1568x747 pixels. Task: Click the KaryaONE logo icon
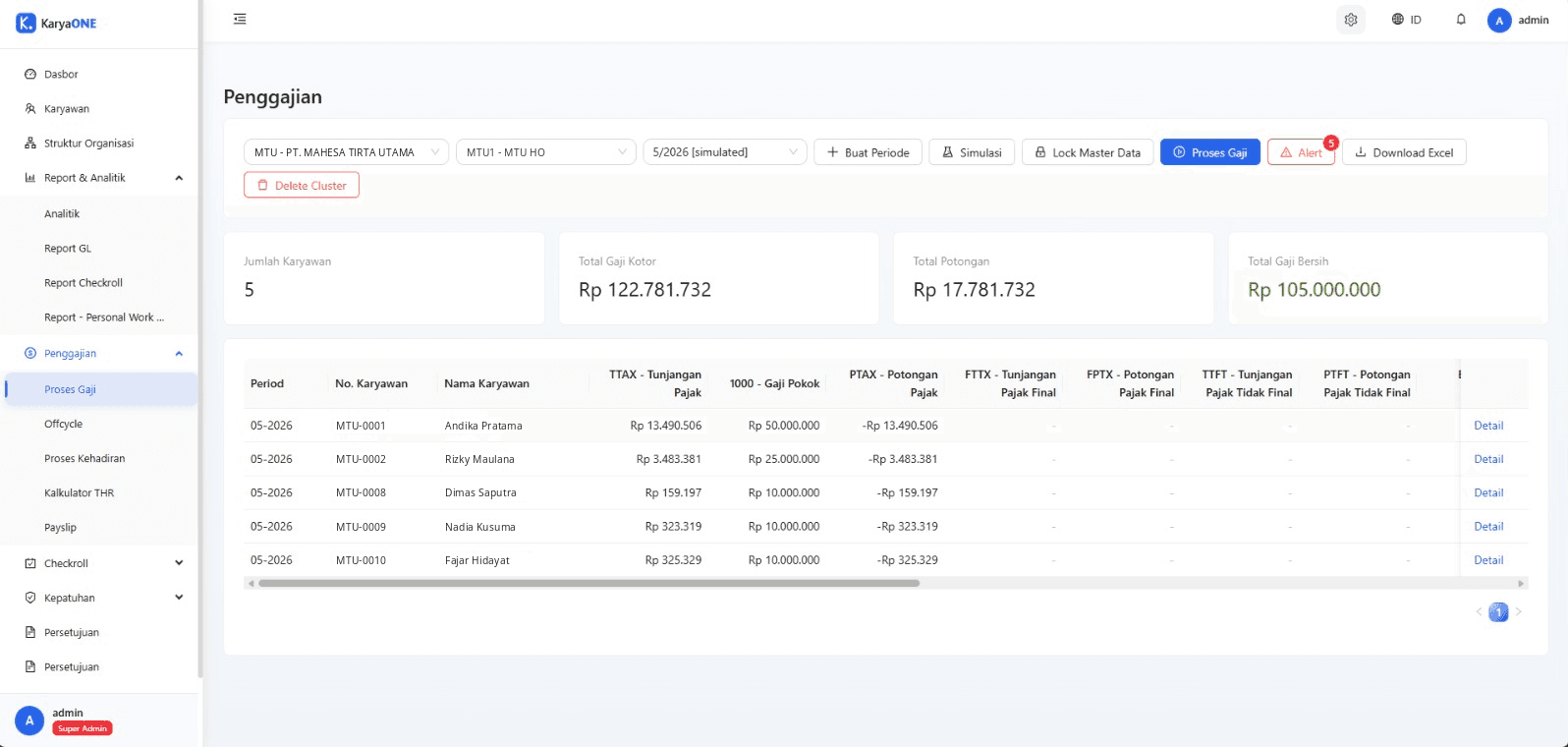[26, 24]
